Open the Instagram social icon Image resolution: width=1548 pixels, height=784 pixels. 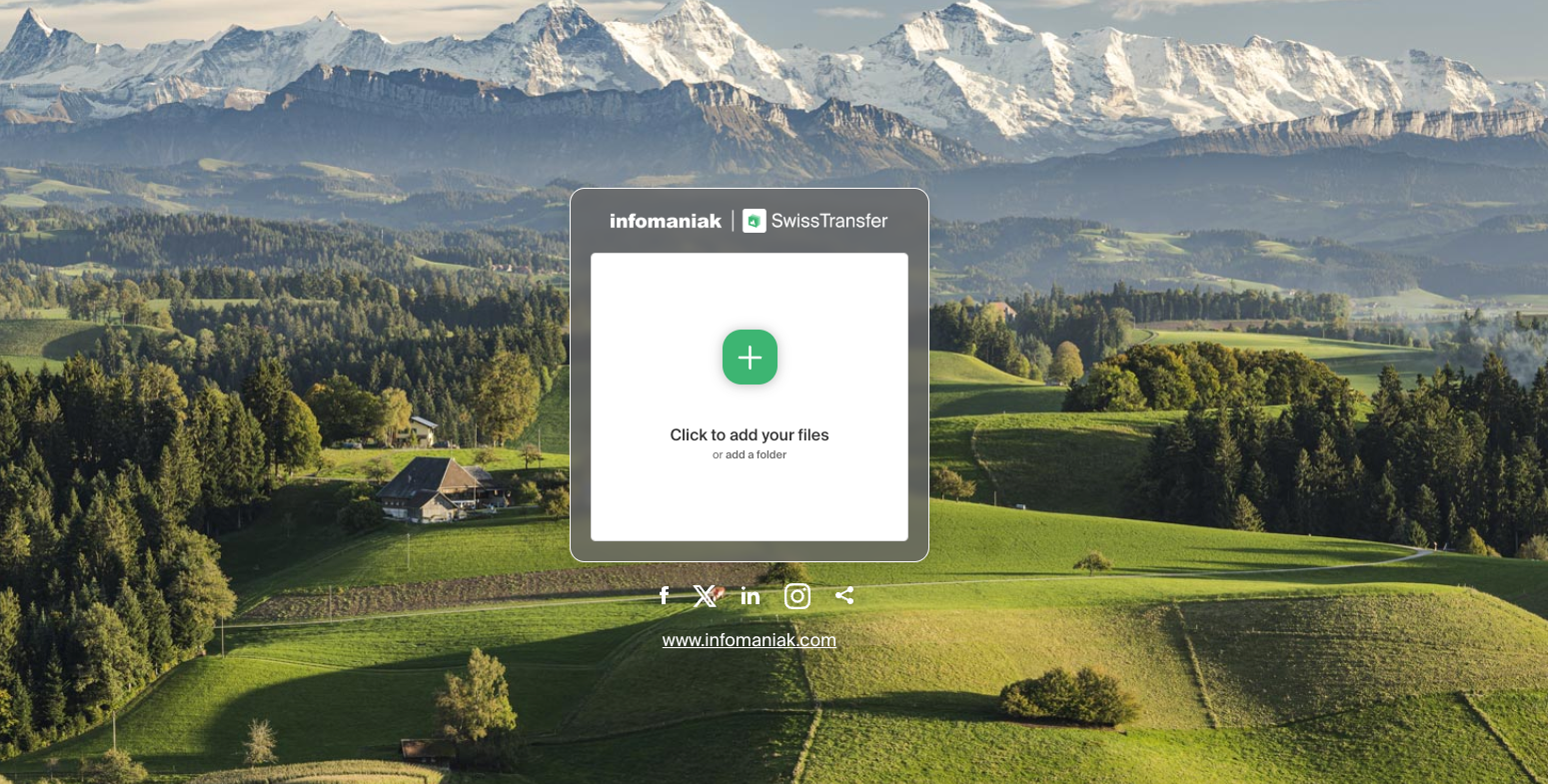point(796,596)
